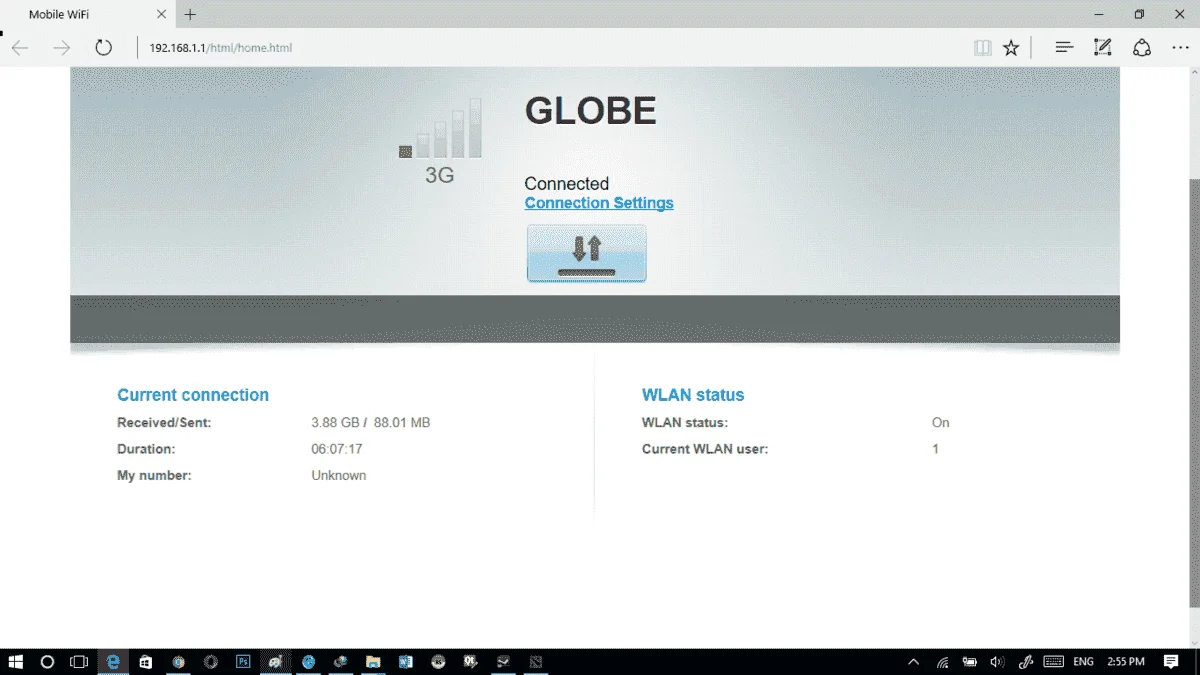Go back with the browser back arrow

coord(20,47)
